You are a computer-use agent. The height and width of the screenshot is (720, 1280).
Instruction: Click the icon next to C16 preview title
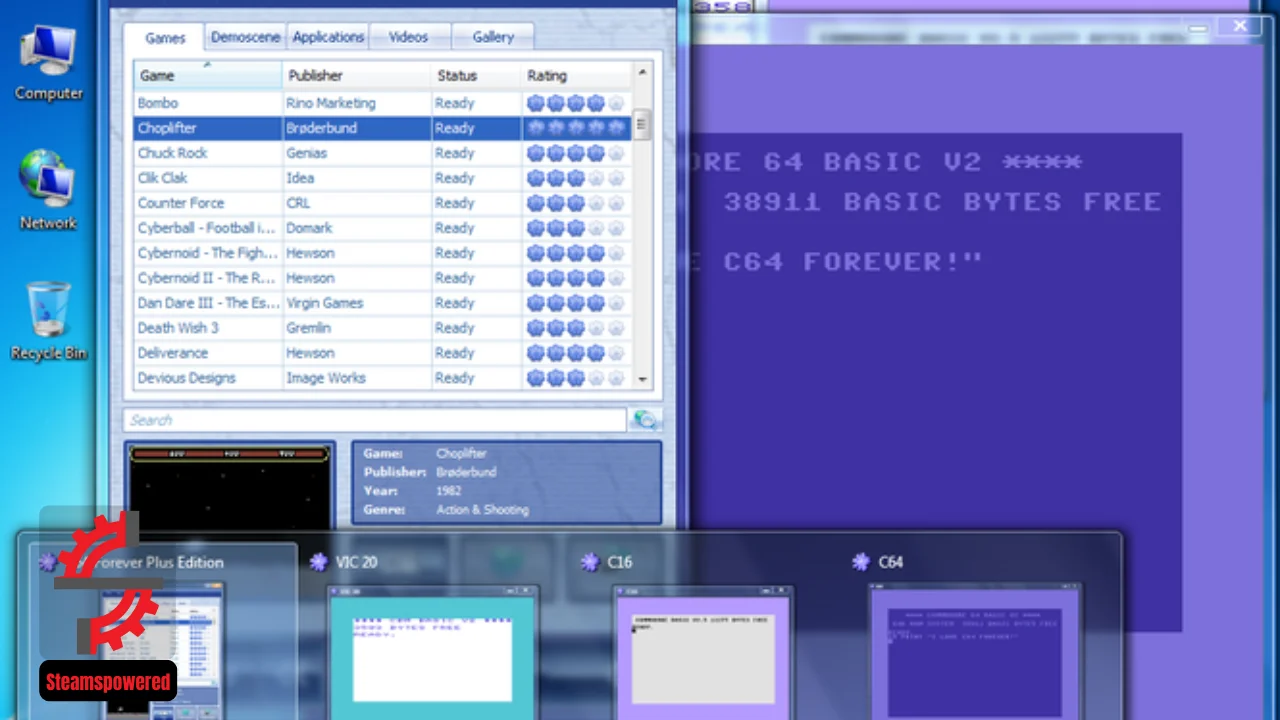pyautogui.click(x=591, y=562)
